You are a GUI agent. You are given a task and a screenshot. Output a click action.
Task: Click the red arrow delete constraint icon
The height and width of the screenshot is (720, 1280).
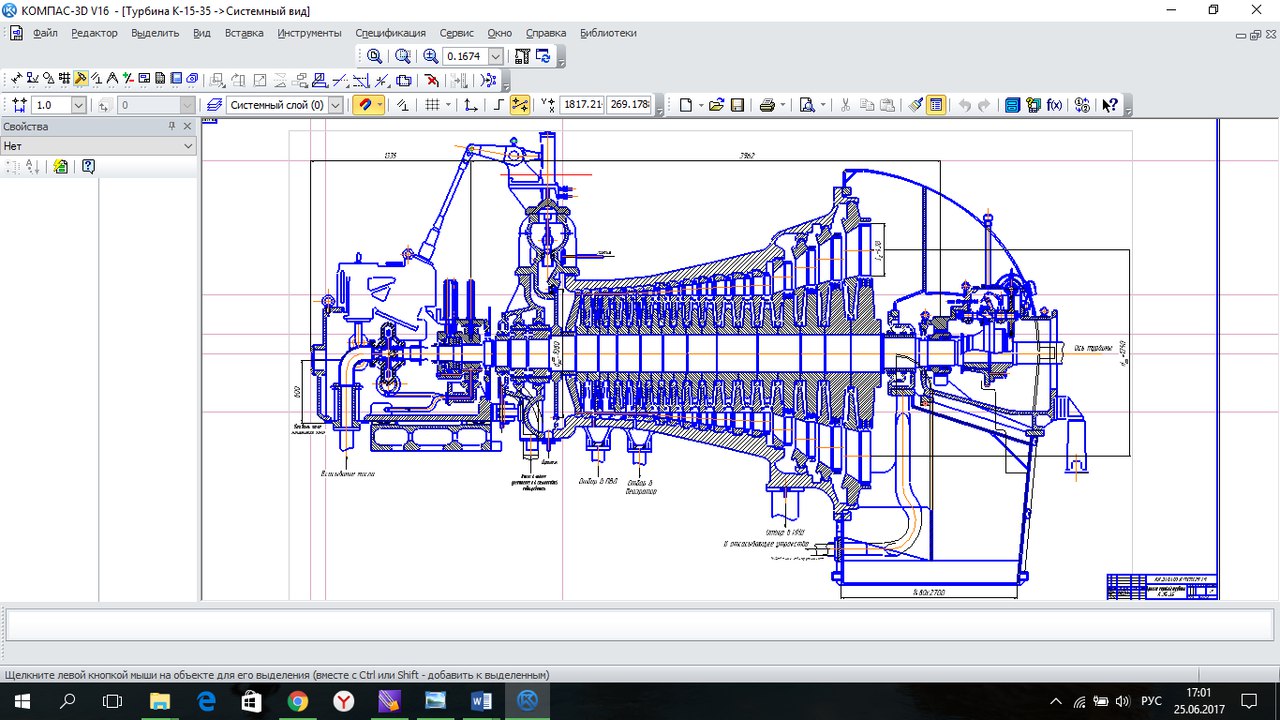coord(431,79)
